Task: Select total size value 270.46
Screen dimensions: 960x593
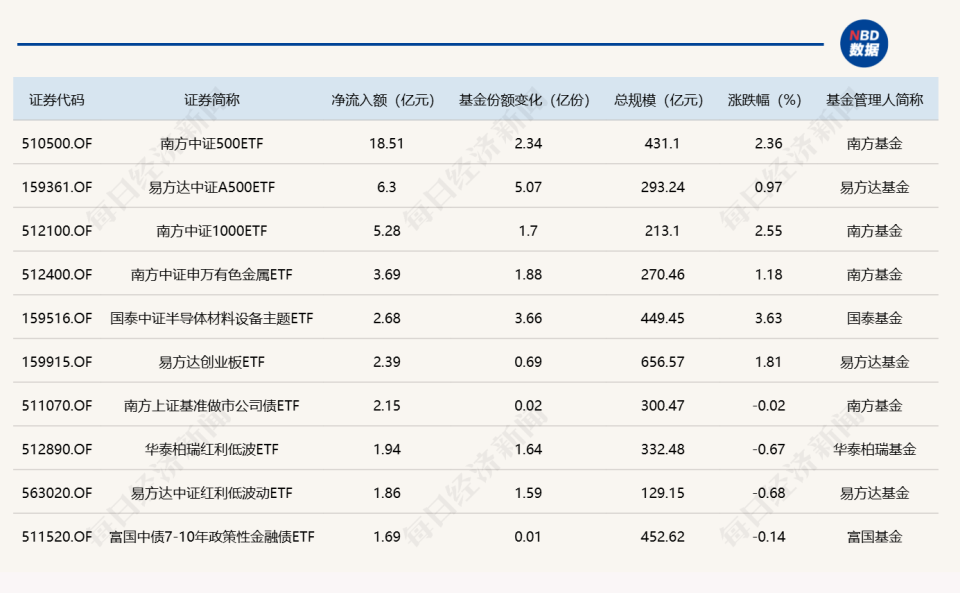Action: pos(662,274)
